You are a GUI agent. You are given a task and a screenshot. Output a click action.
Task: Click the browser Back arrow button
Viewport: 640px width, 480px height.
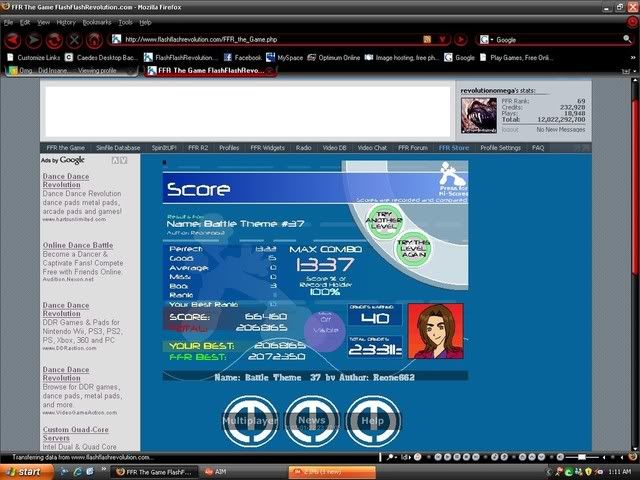click(x=12, y=40)
